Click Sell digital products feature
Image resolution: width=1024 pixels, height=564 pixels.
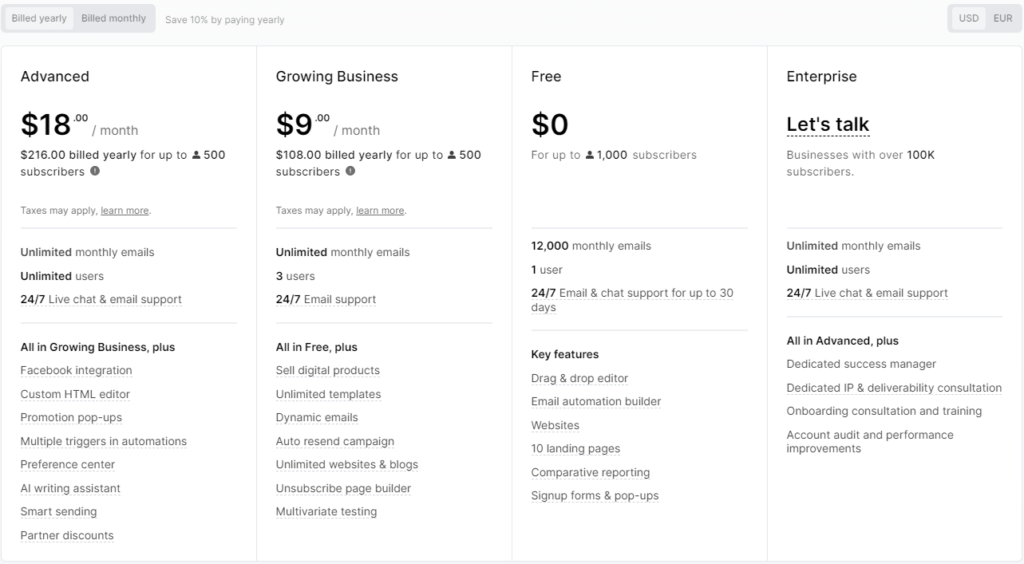click(x=328, y=371)
